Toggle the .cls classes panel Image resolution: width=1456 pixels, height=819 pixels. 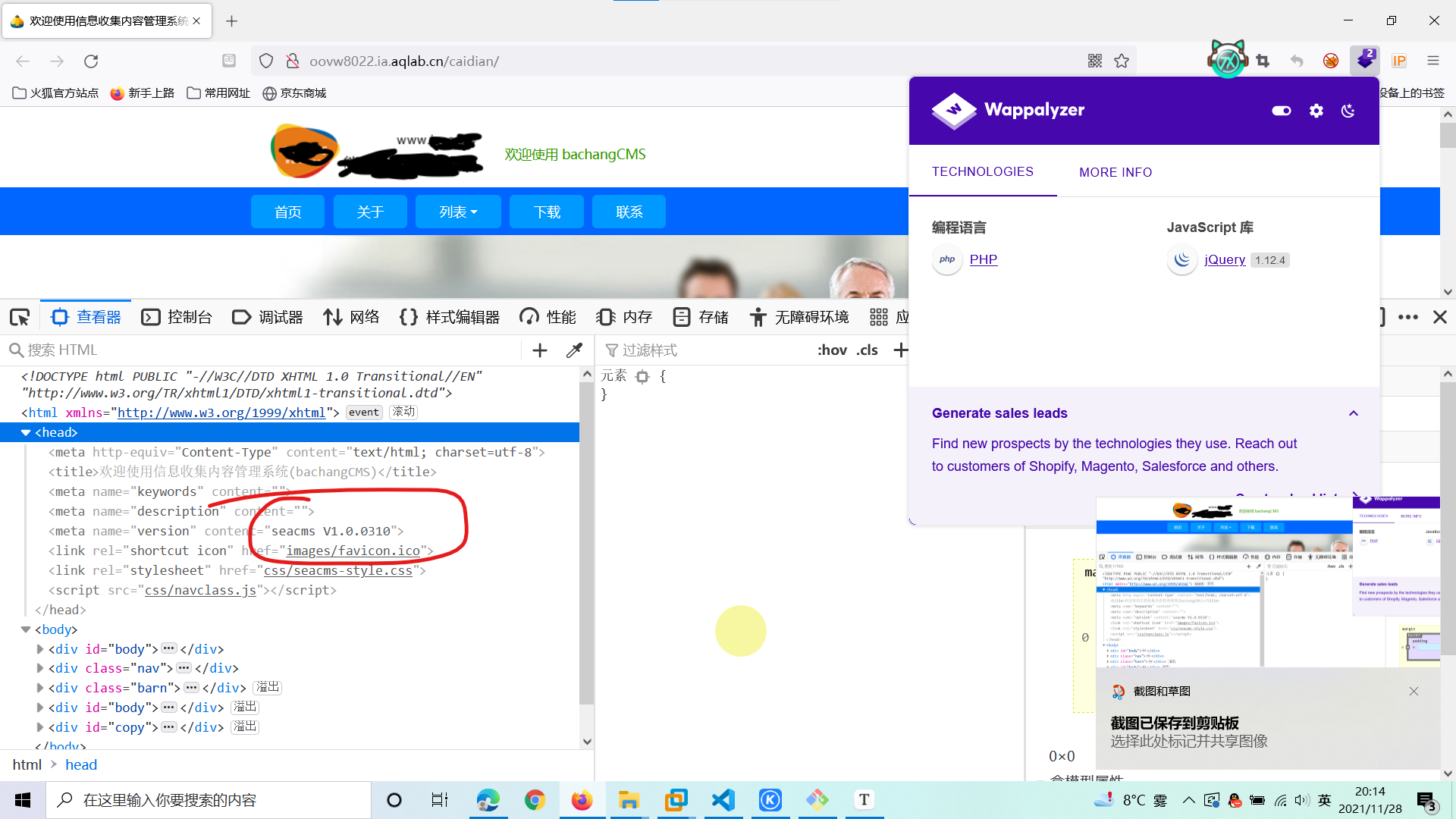click(867, 350)
